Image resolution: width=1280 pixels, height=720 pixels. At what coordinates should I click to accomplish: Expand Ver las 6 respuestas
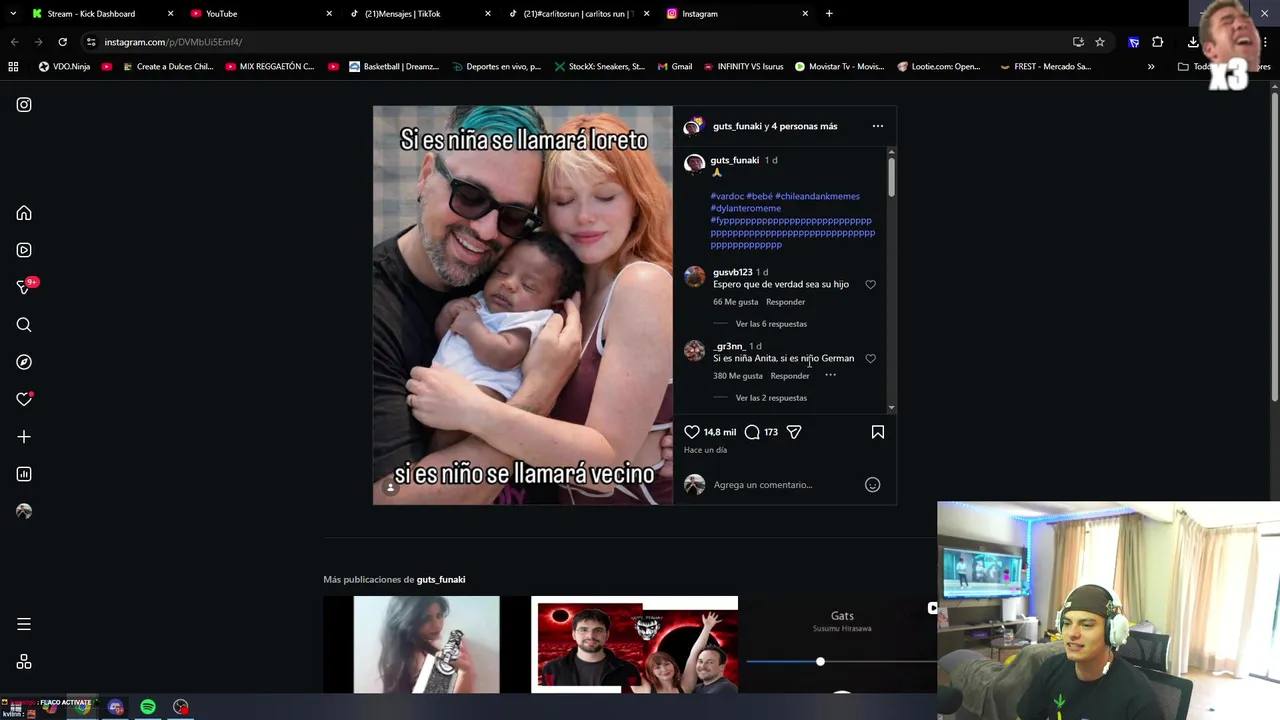[x=771, y=324]
